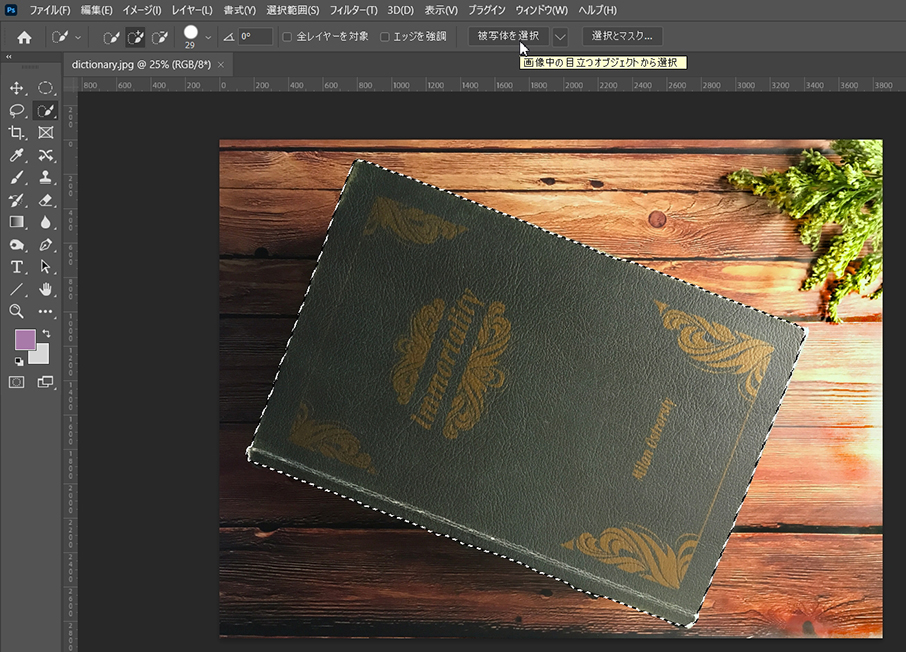This screenshot has height=652, width=906.
Task: Switch to the dictionary.jpg document tab
Action: click(x=142, y=65)
